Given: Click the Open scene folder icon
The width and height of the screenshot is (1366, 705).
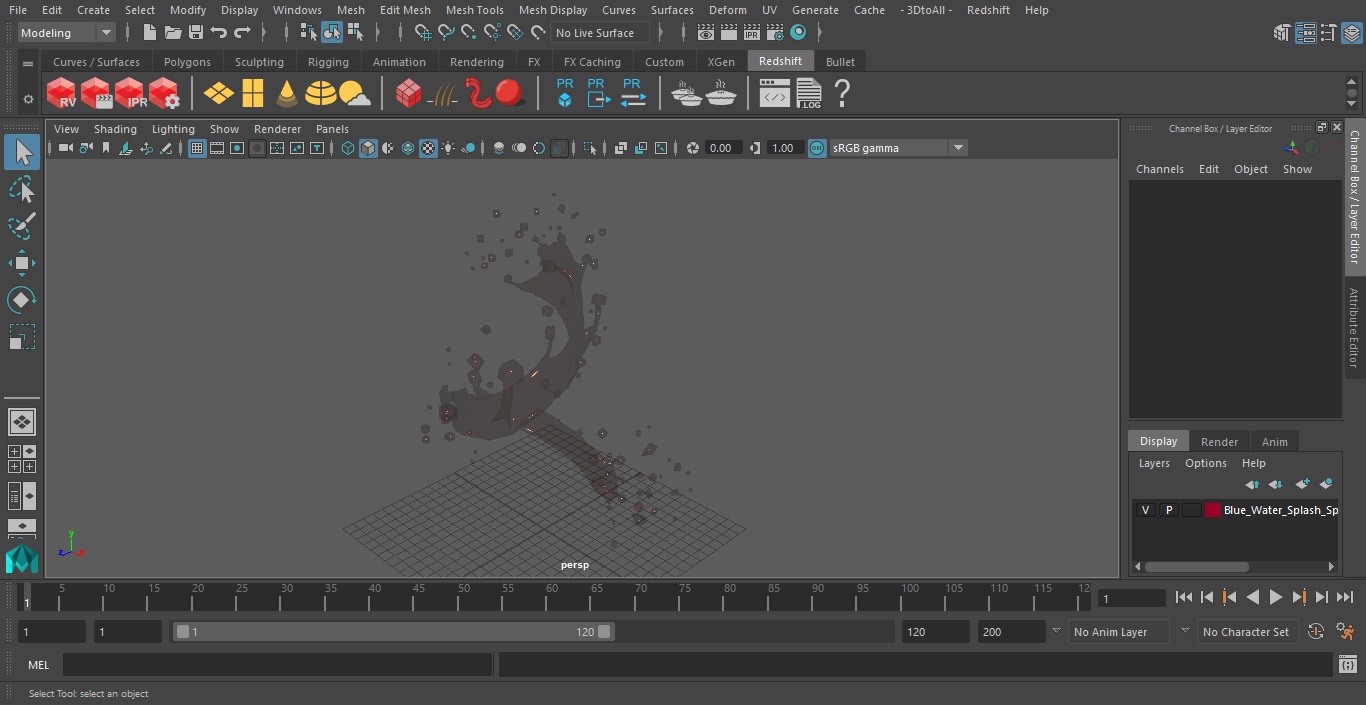Looking at the screenshot, I should (173, 33).
